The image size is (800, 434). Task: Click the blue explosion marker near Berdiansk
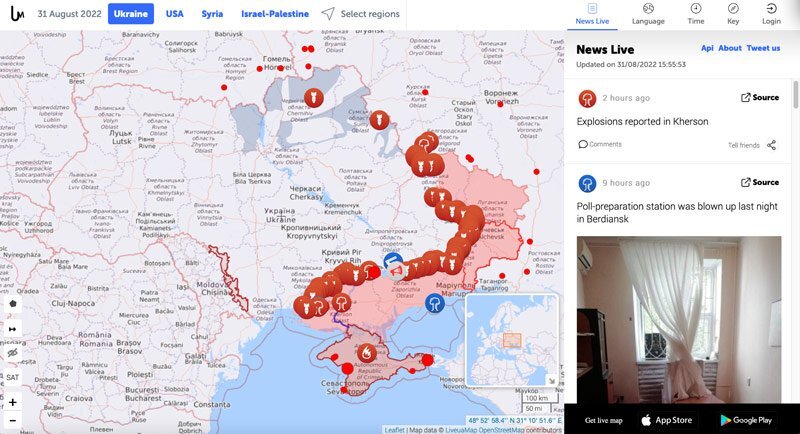pos(435,304)
